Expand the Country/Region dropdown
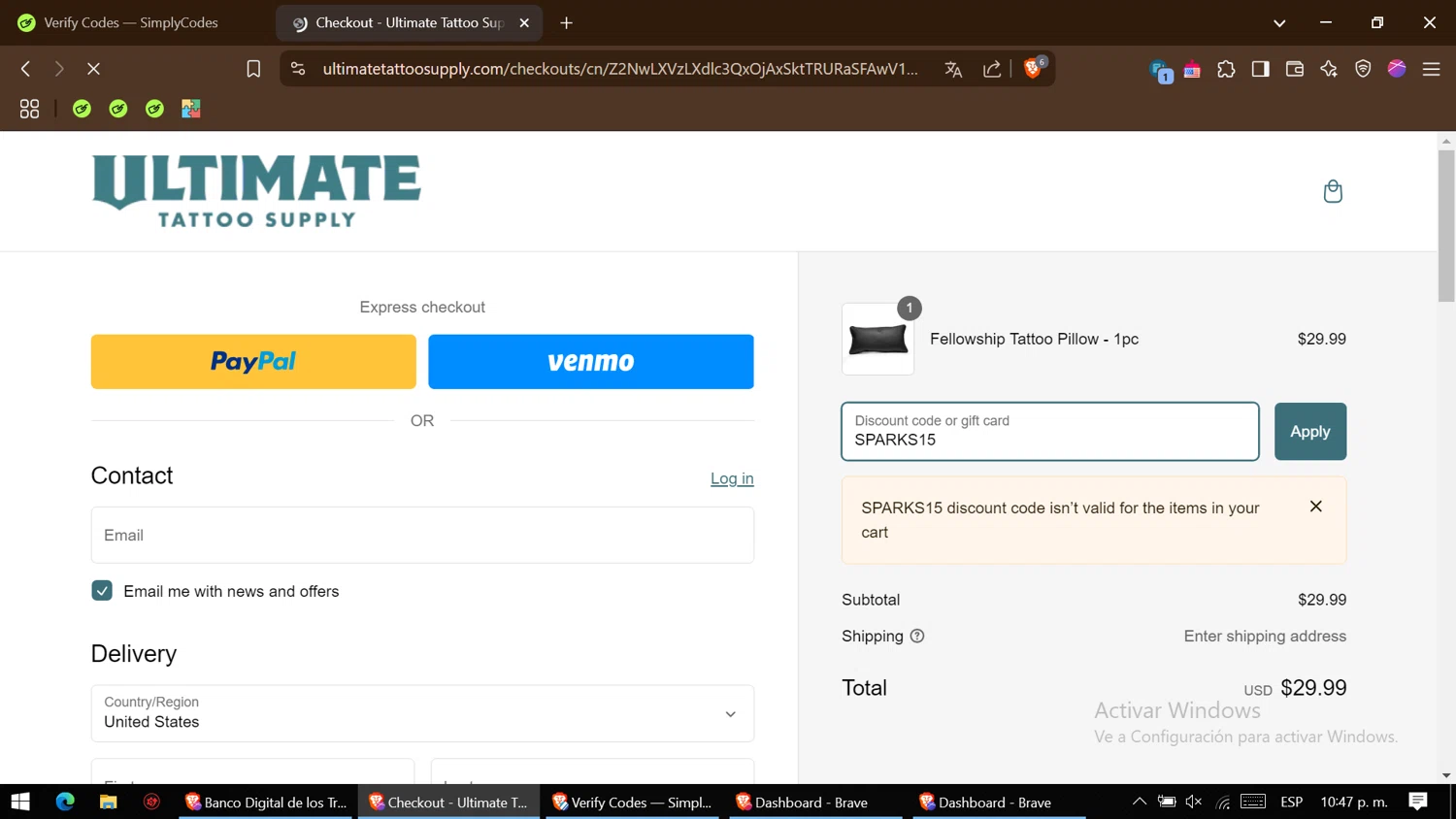This screenshot has height=819, width=1456. pos(422,713)
